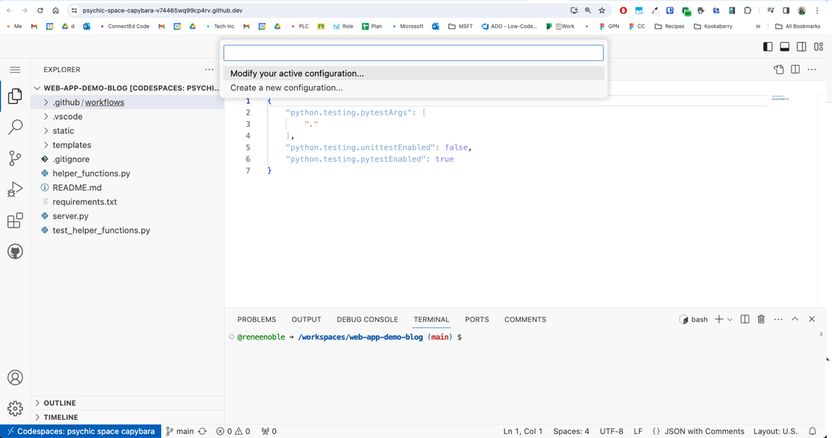Split the terminal

(745, 319)
